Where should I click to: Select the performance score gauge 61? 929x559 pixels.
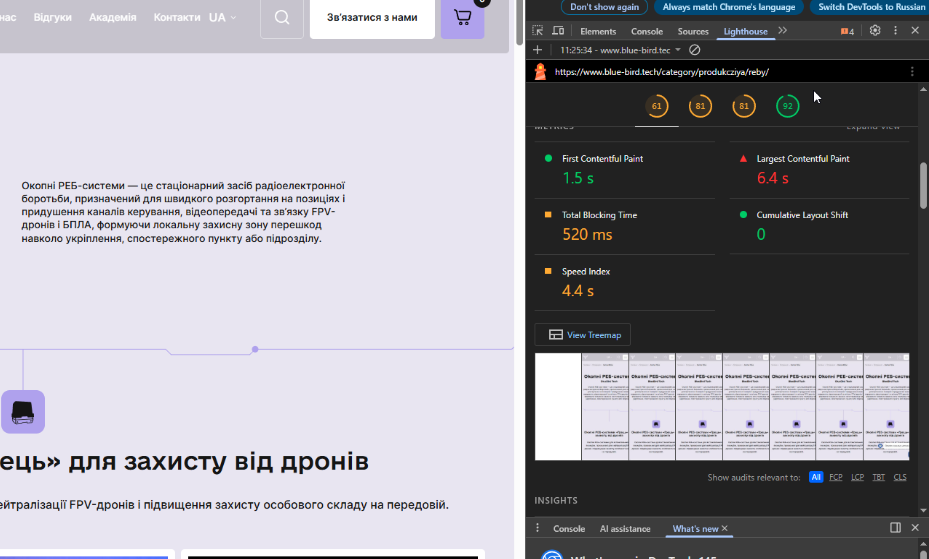coord(656,106)
